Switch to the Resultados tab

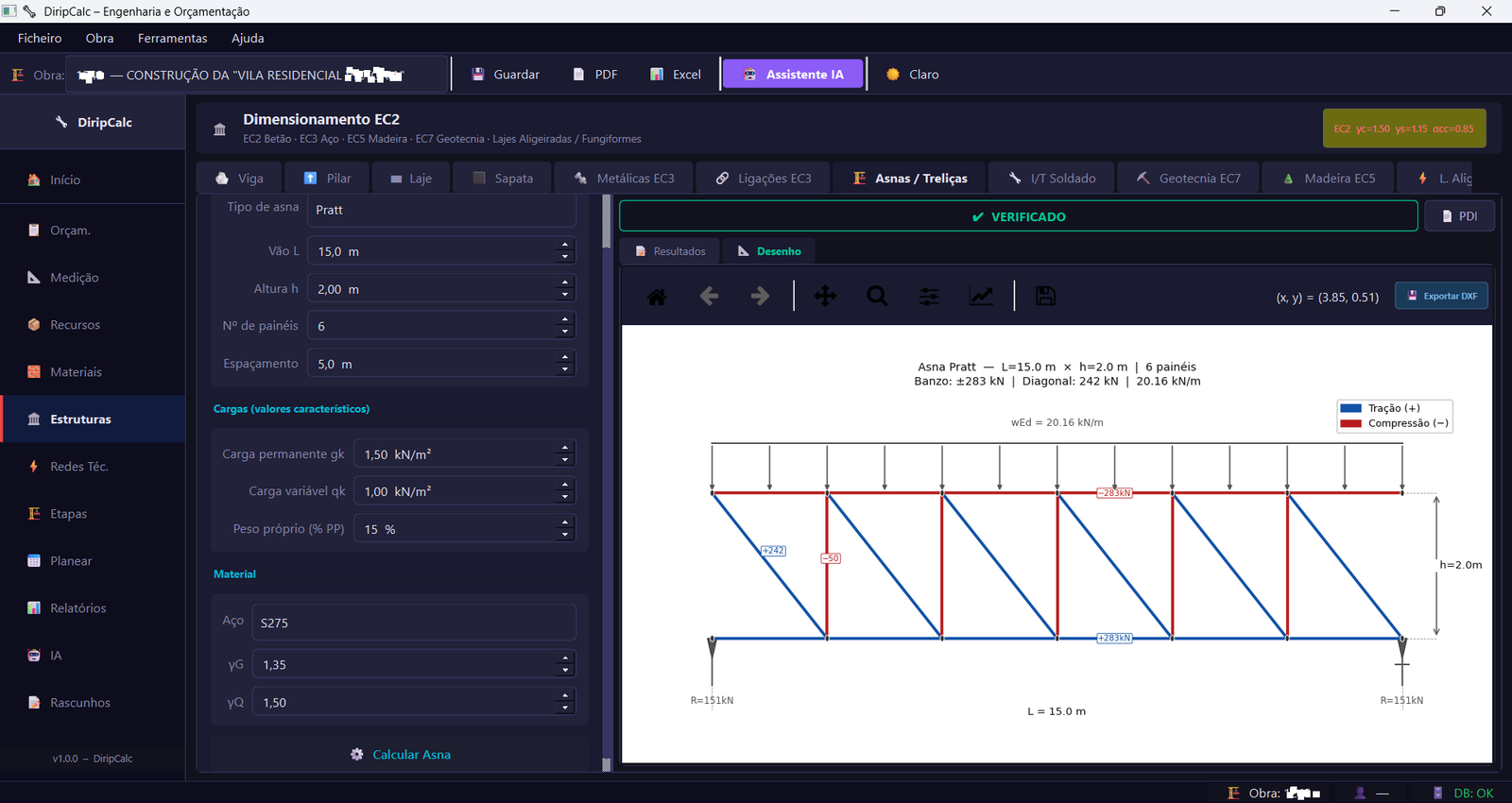pos(670,251)
